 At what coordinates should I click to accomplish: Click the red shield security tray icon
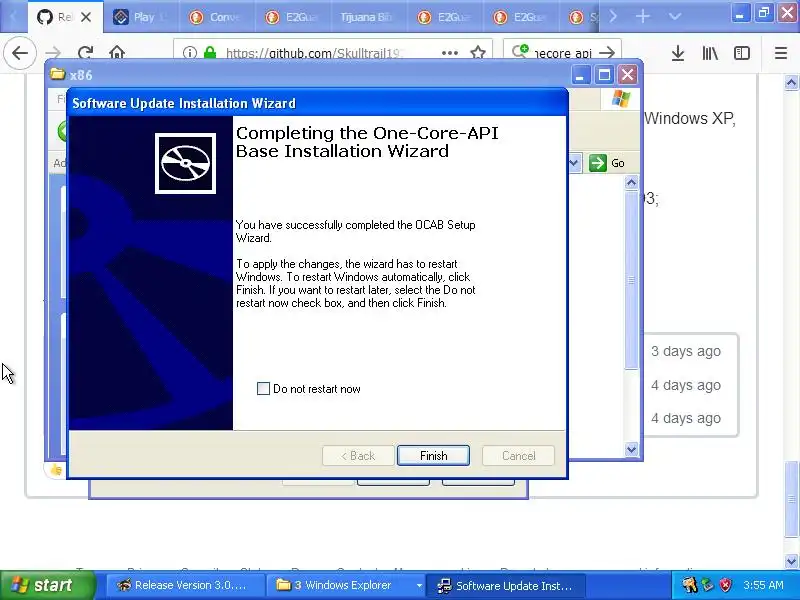726,585
